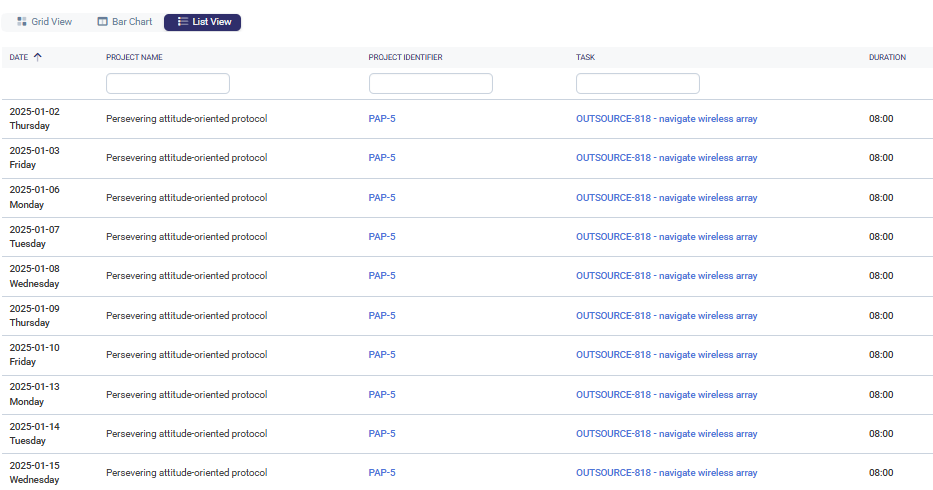The image size is (933, 490).
Task: Select the List View tab
Action: coord(202,22)
